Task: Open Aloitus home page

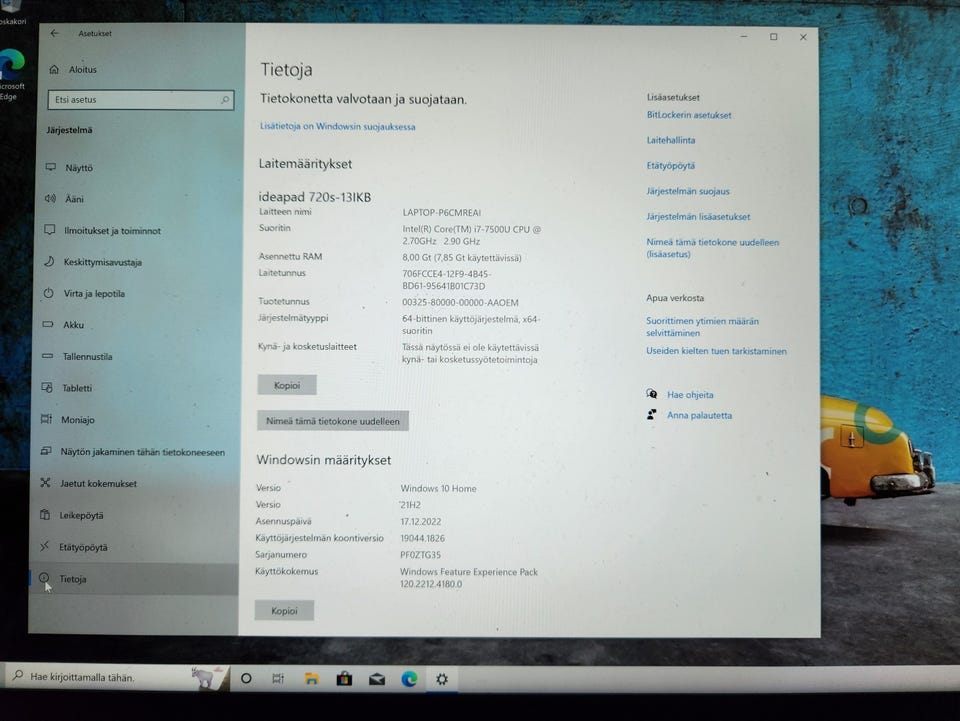Action: click(x=73, y=70)
